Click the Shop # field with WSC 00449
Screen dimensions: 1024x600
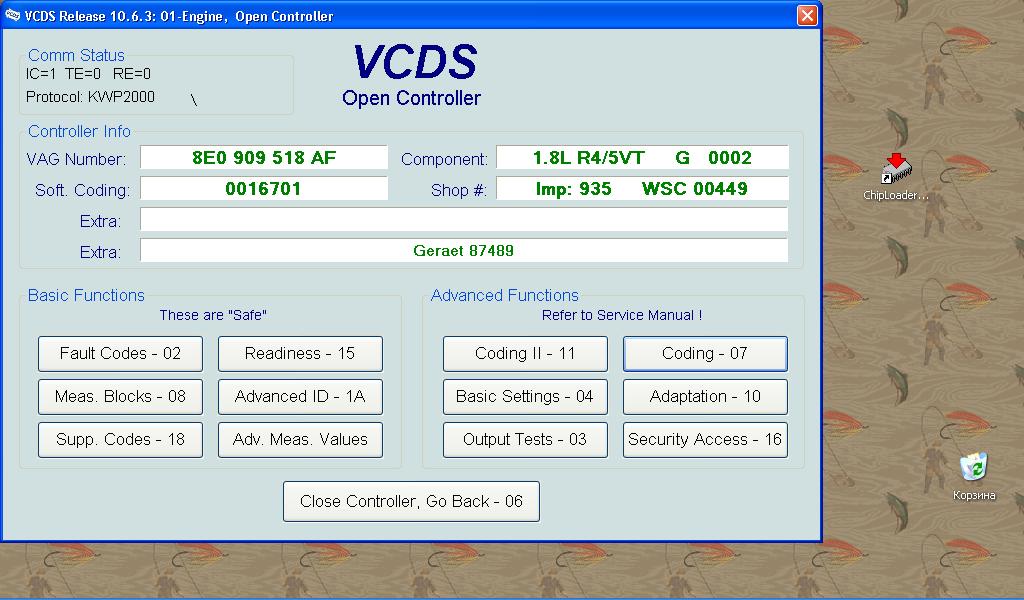click(642, 189)
